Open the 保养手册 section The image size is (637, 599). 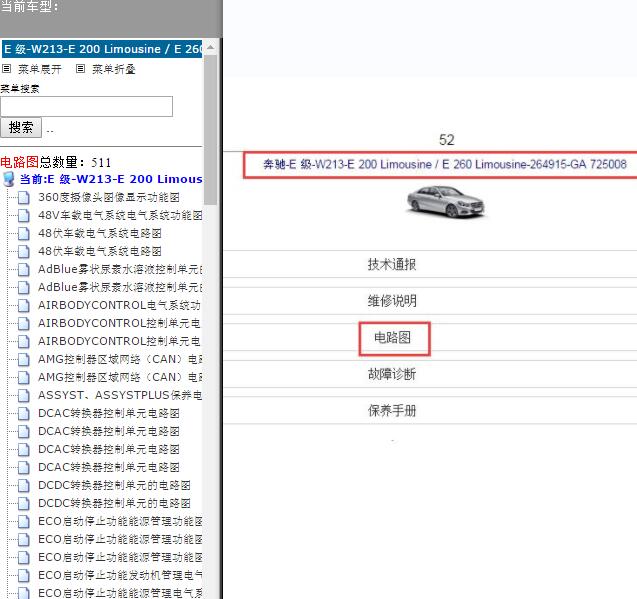point(392,410)
